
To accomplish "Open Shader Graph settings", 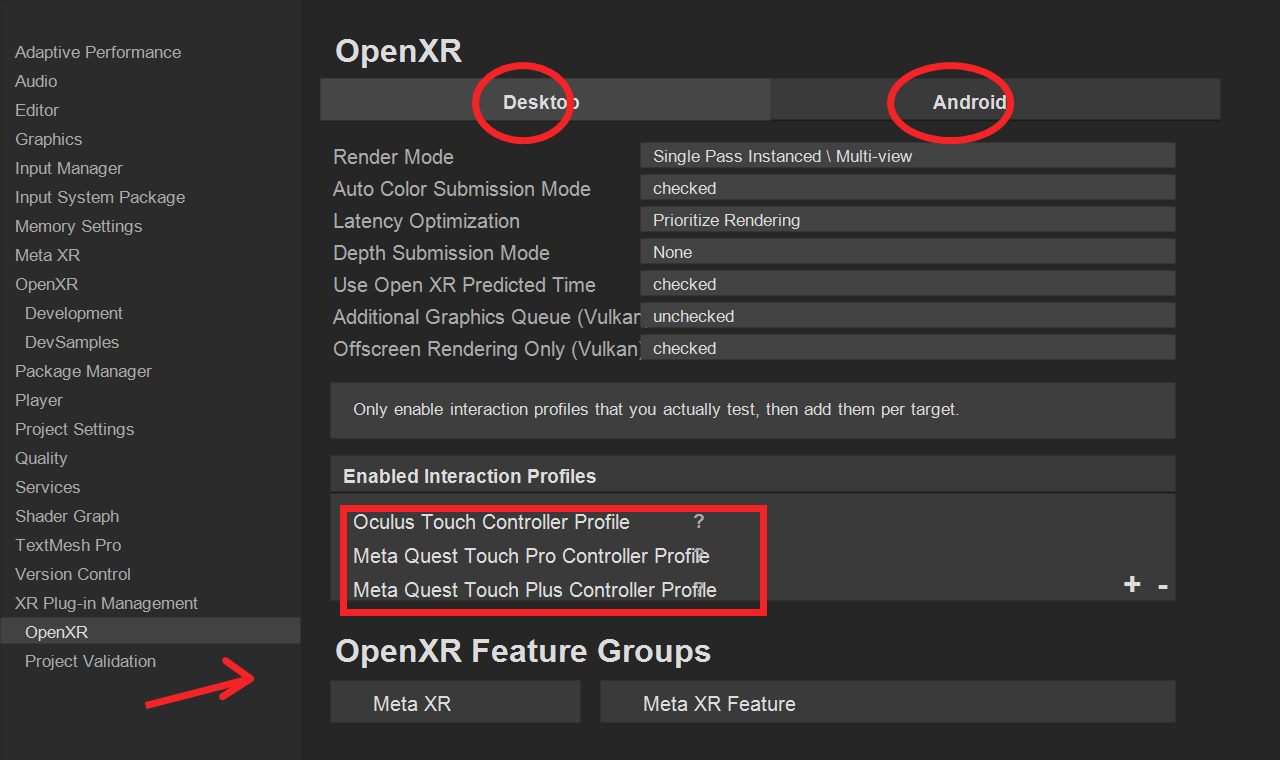I will coord(67,516).
